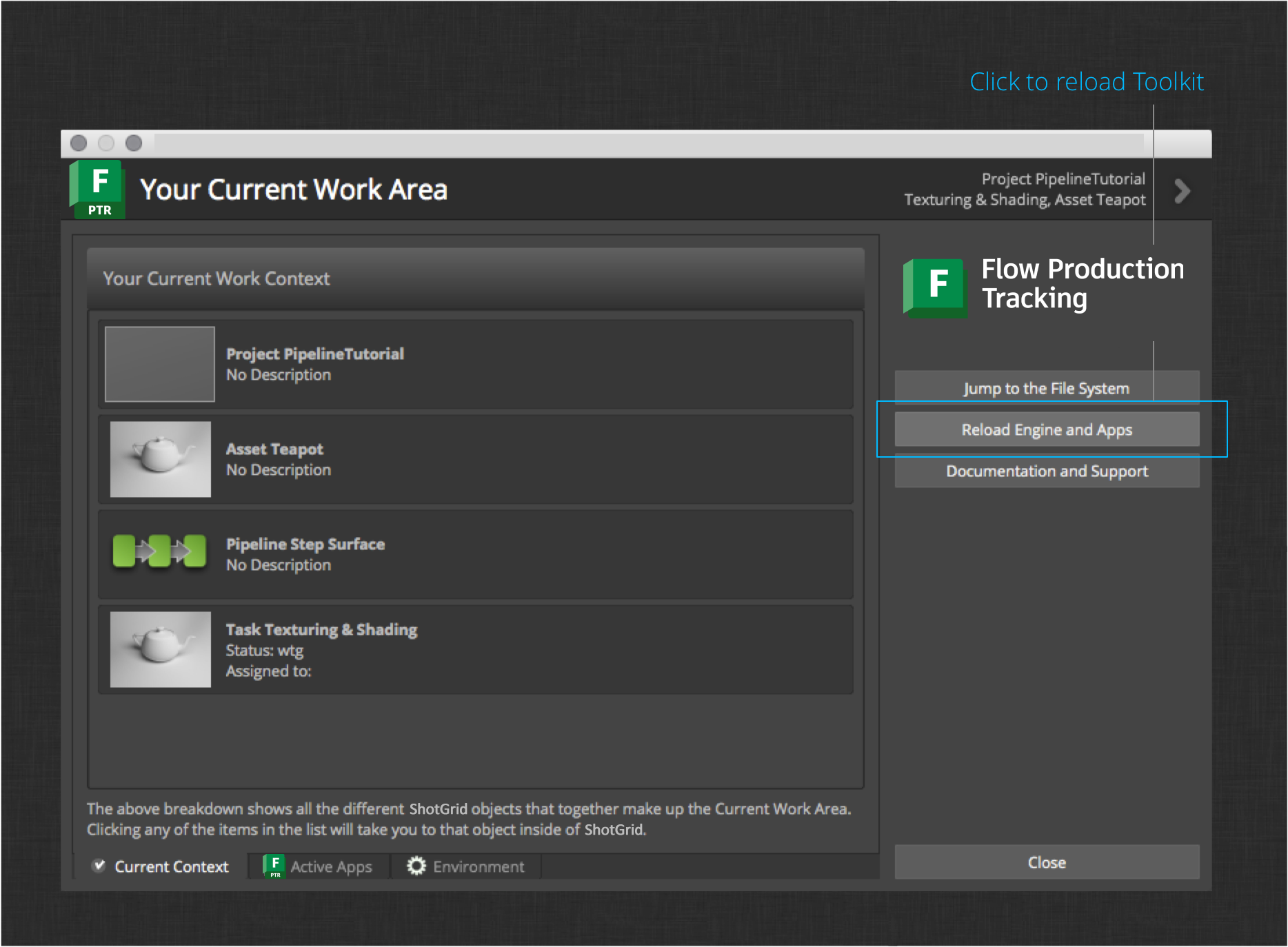Select the Asset Teapot thumbnail

coord(161,459)
